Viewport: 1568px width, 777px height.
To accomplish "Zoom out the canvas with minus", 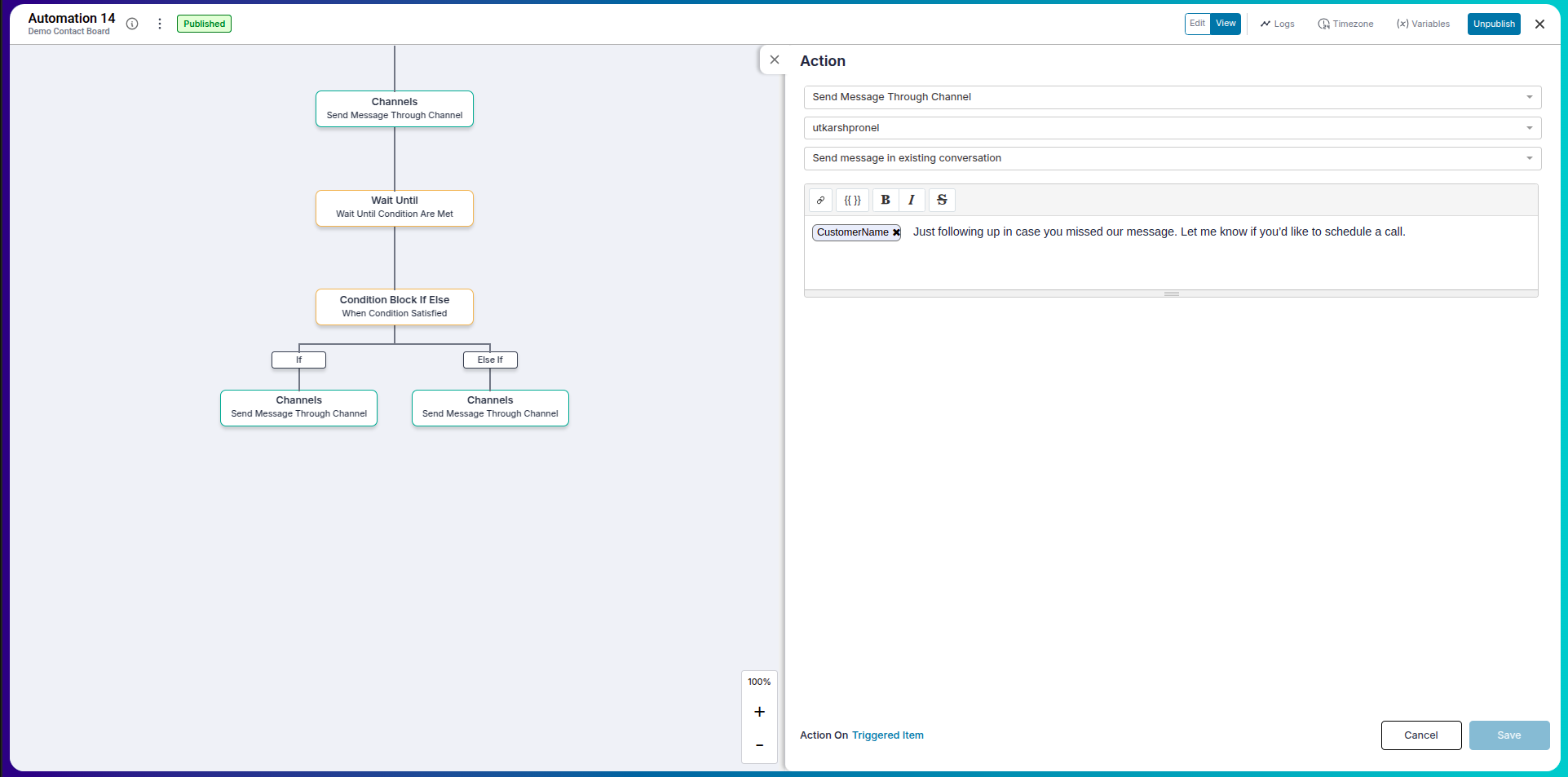I will [x=759, y=745].
